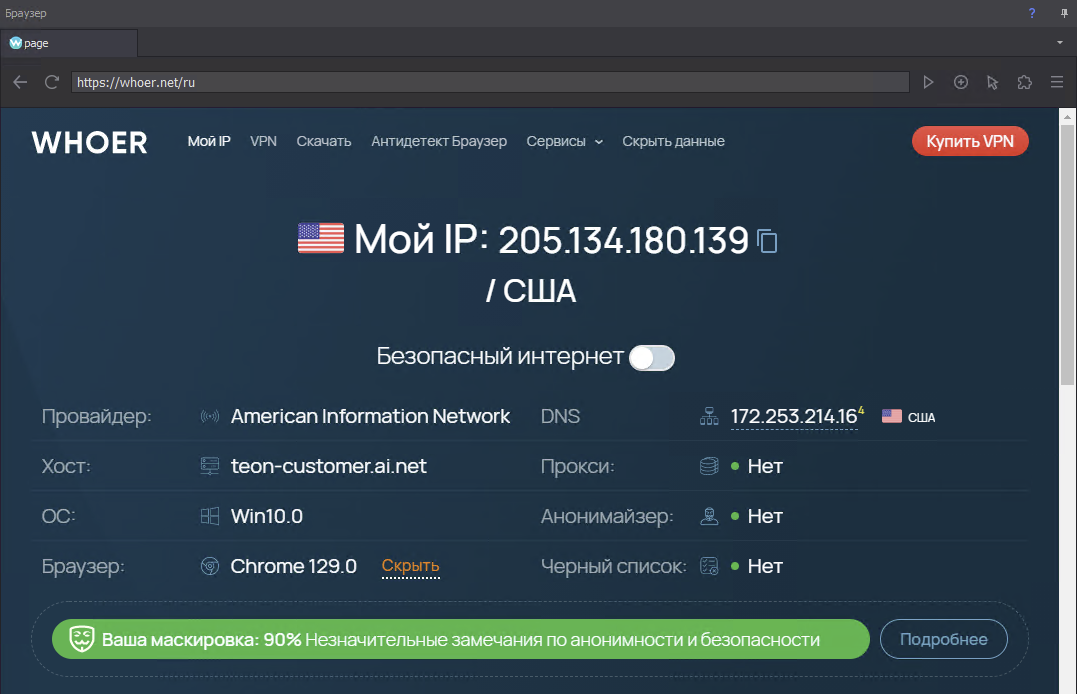Open the puzzle-piece extensions icon
1077x694 pixels.
coord(1025,82)
